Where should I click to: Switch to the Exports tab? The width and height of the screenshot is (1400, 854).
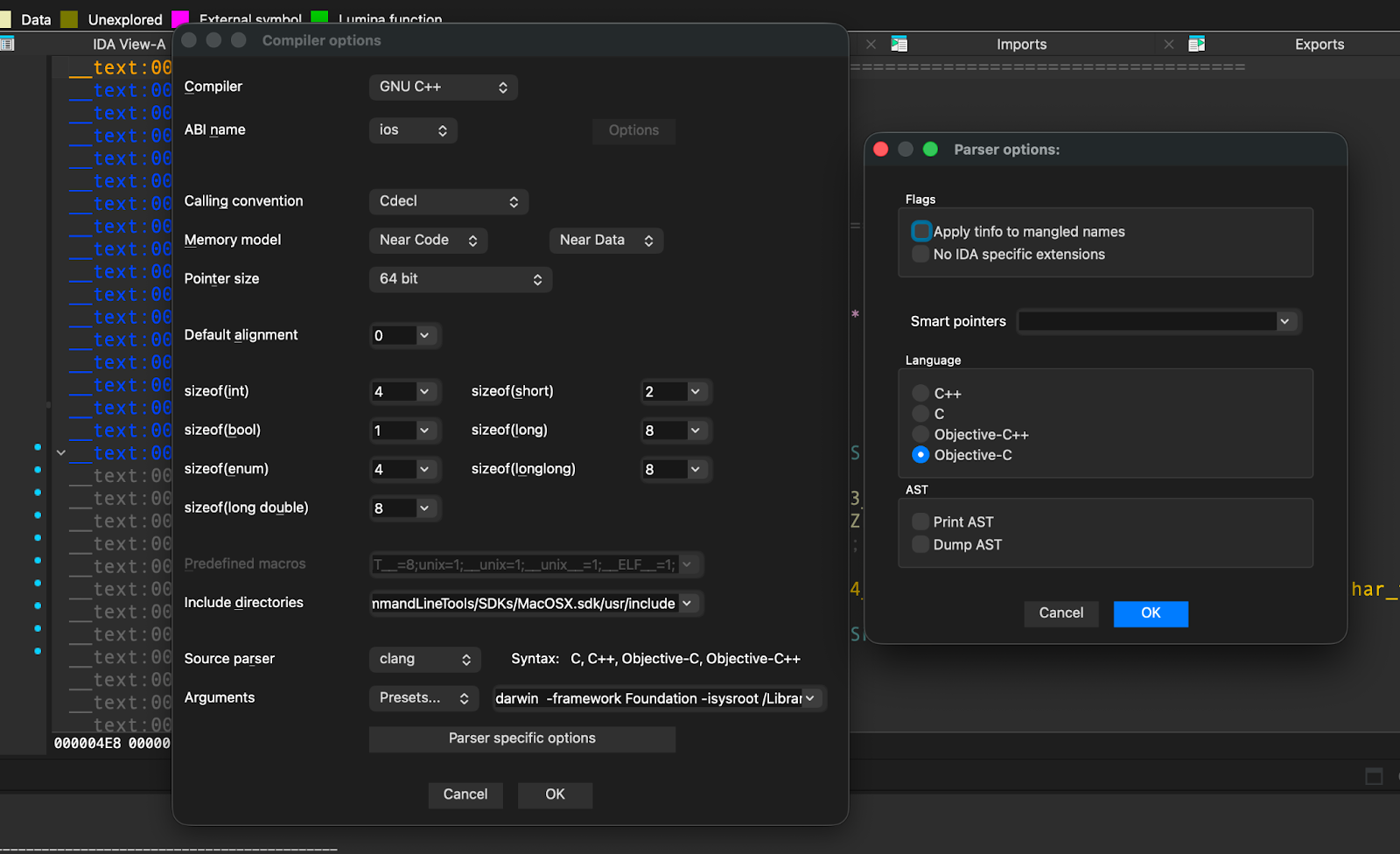pyautogui.click(x=1319, y=44)
